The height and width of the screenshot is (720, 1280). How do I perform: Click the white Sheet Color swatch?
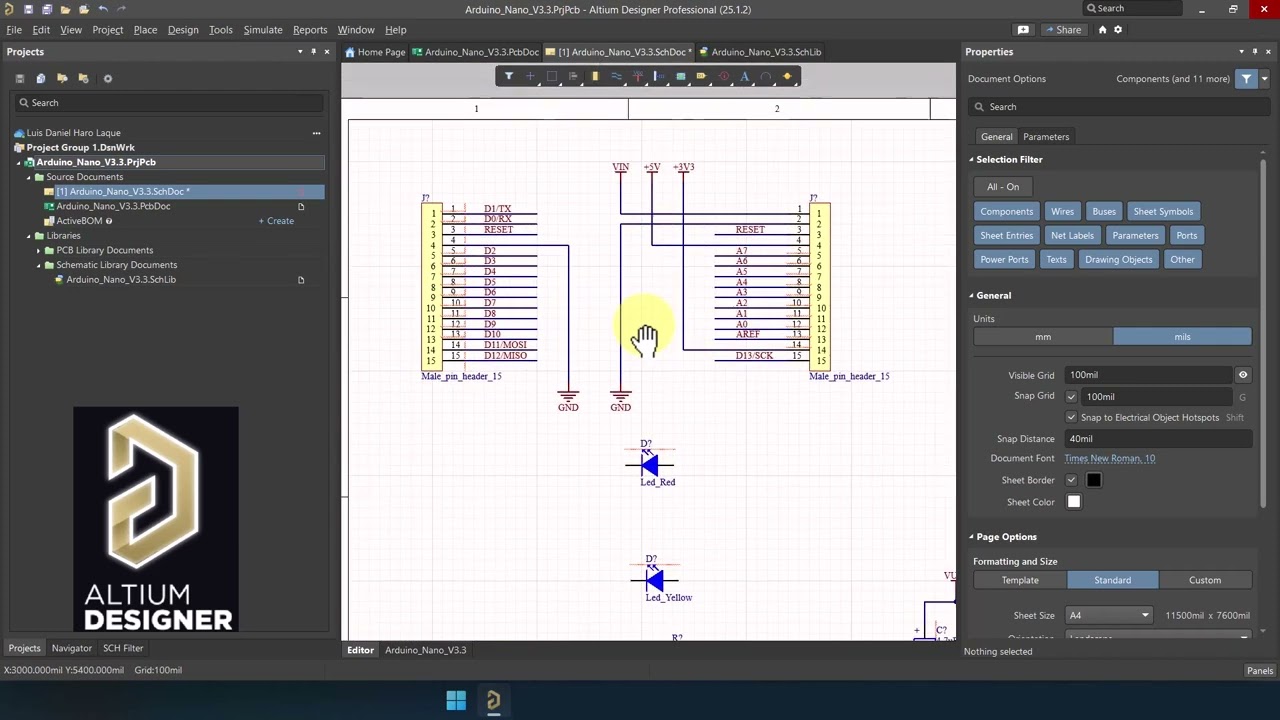pos(1074,502)
